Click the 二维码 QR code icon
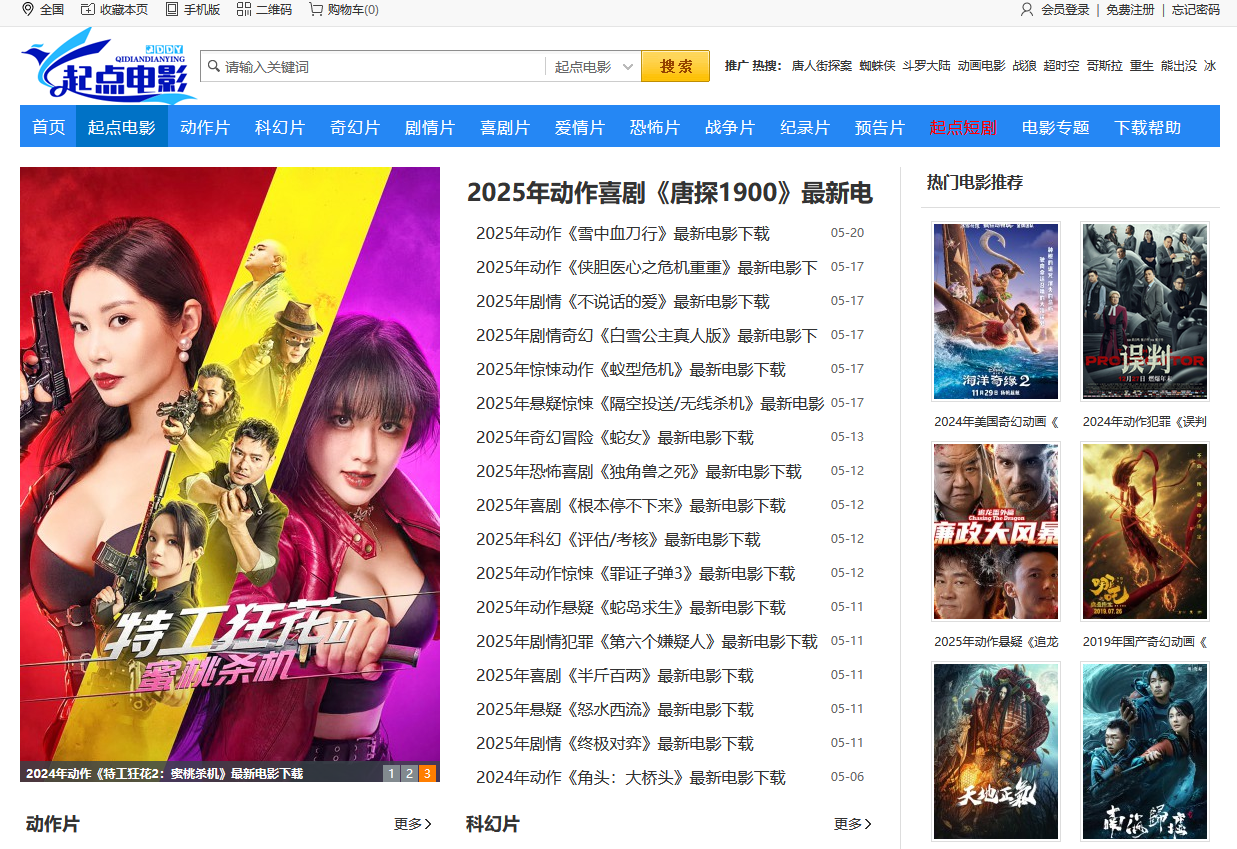Viewport: 1237px width, 849px height. click(244, 9)
